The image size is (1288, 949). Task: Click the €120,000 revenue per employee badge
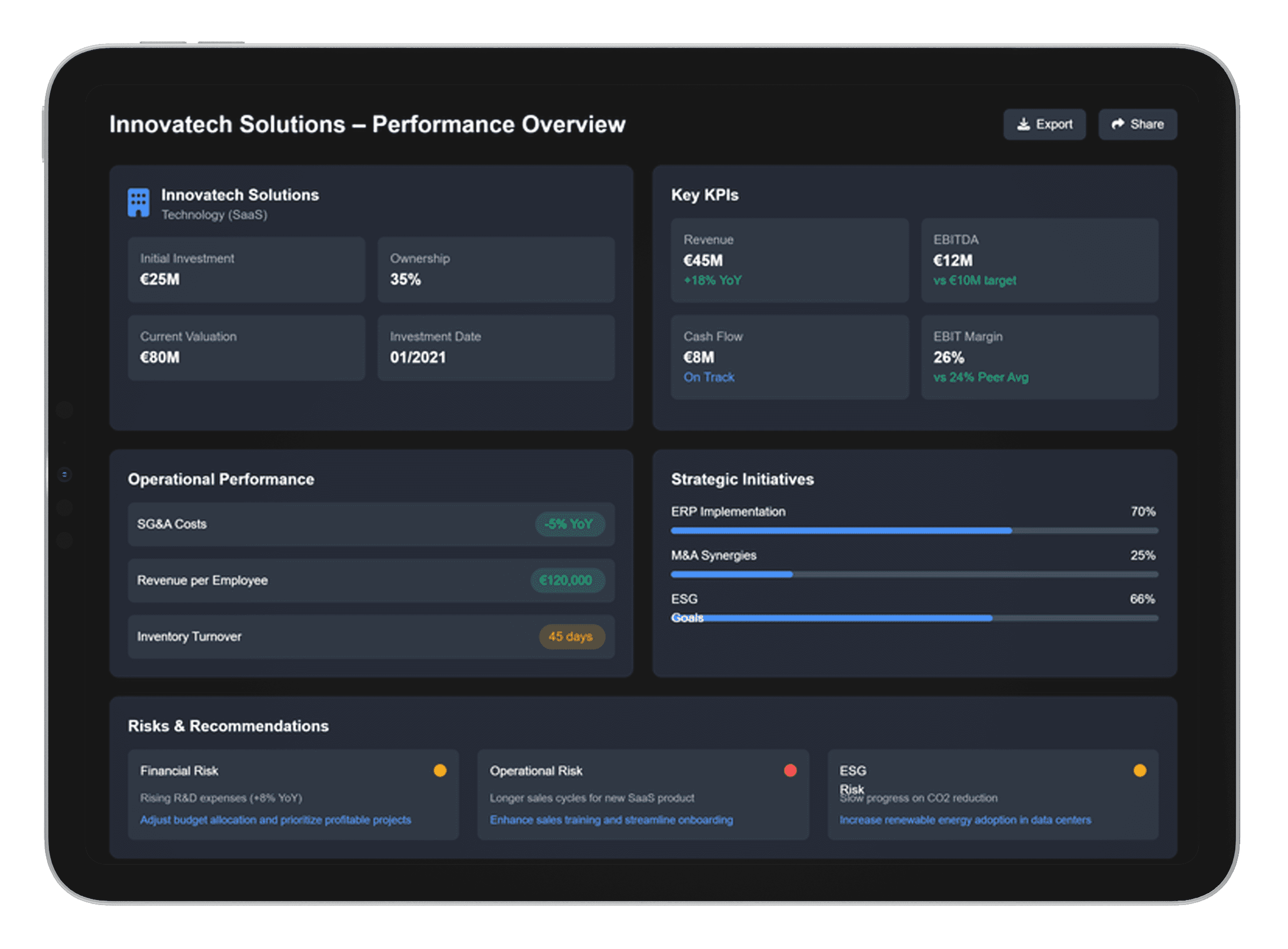click(567, 580)
